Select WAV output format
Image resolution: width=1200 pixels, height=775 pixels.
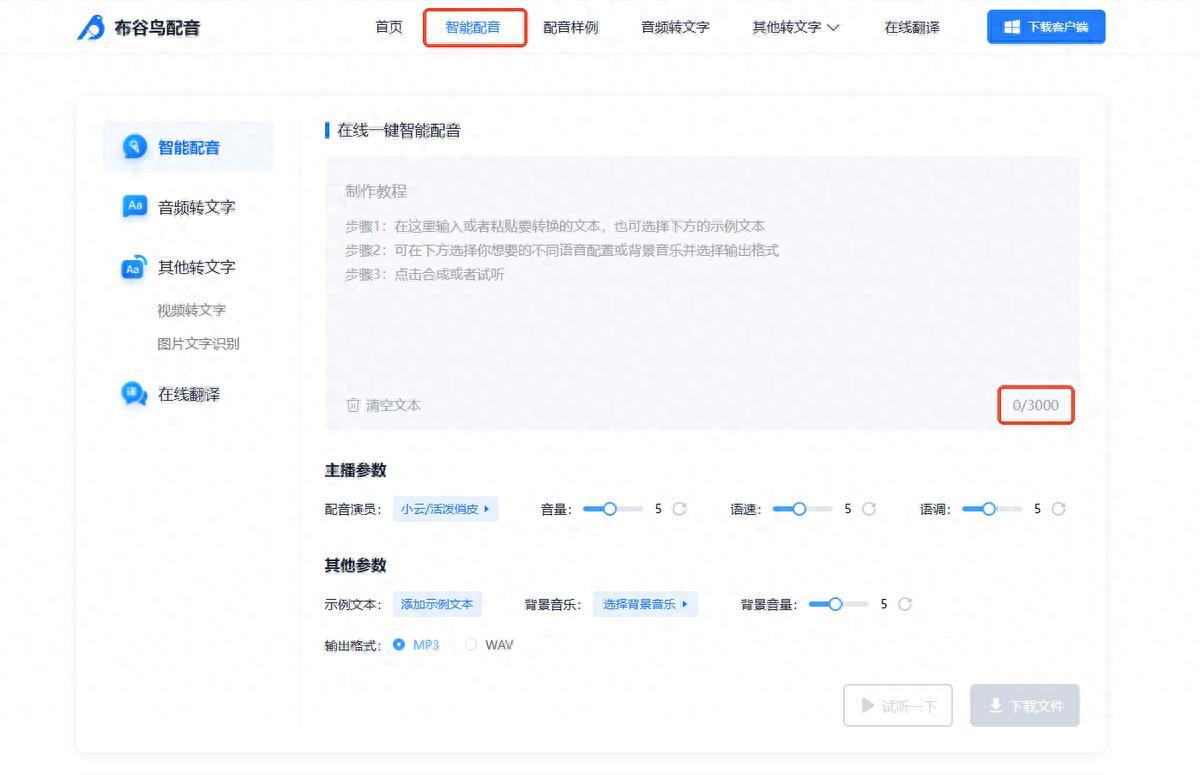(x=471, y=645)
